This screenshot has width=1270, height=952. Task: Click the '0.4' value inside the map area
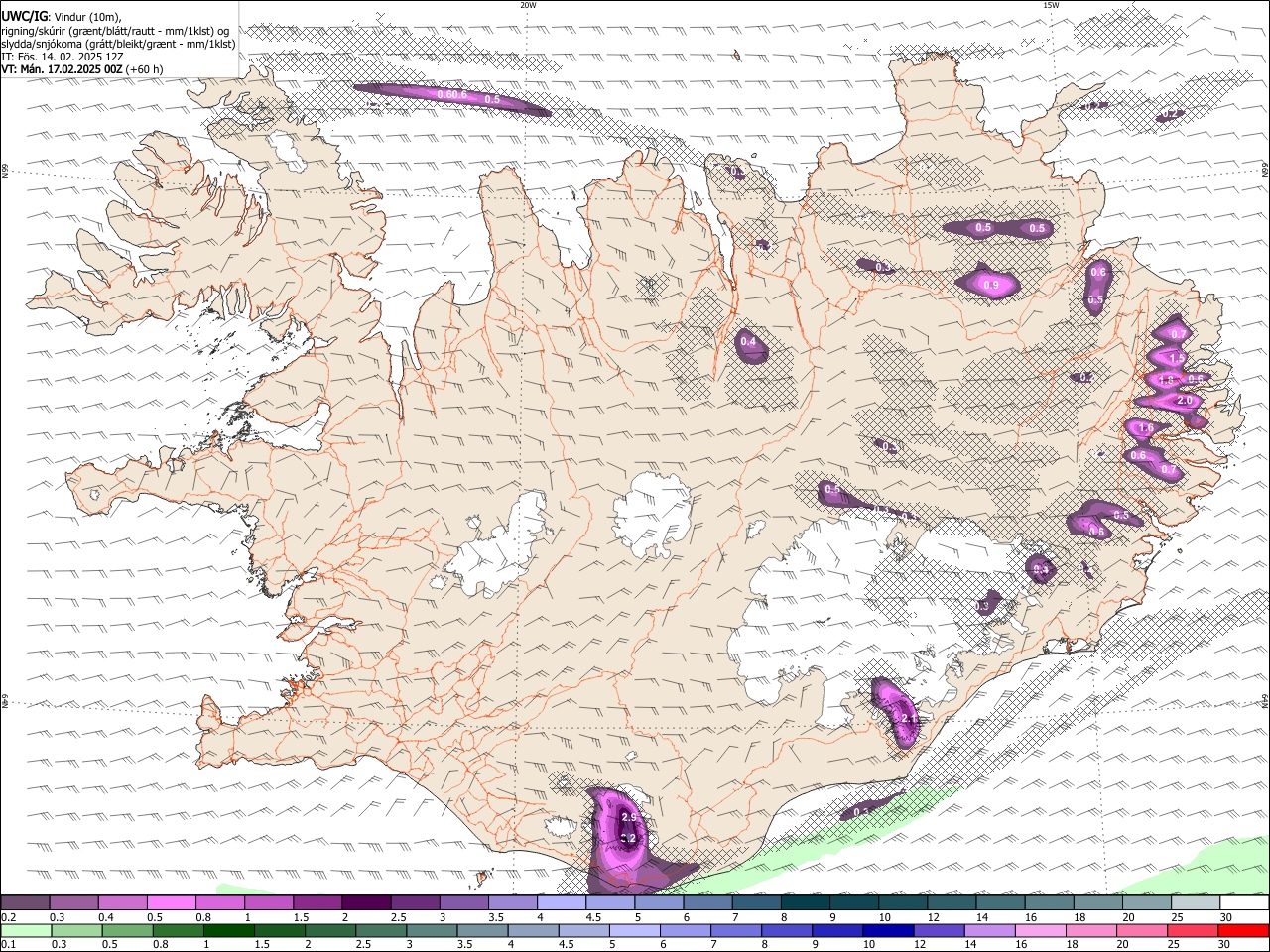click(x=748, y=342)
